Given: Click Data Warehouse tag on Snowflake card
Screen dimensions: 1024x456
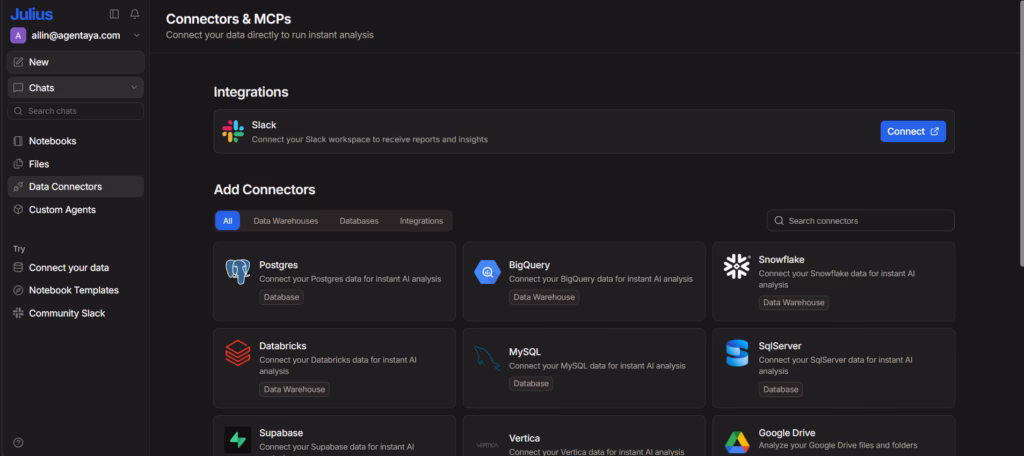Looking at the screenshot, I should 793,302.
